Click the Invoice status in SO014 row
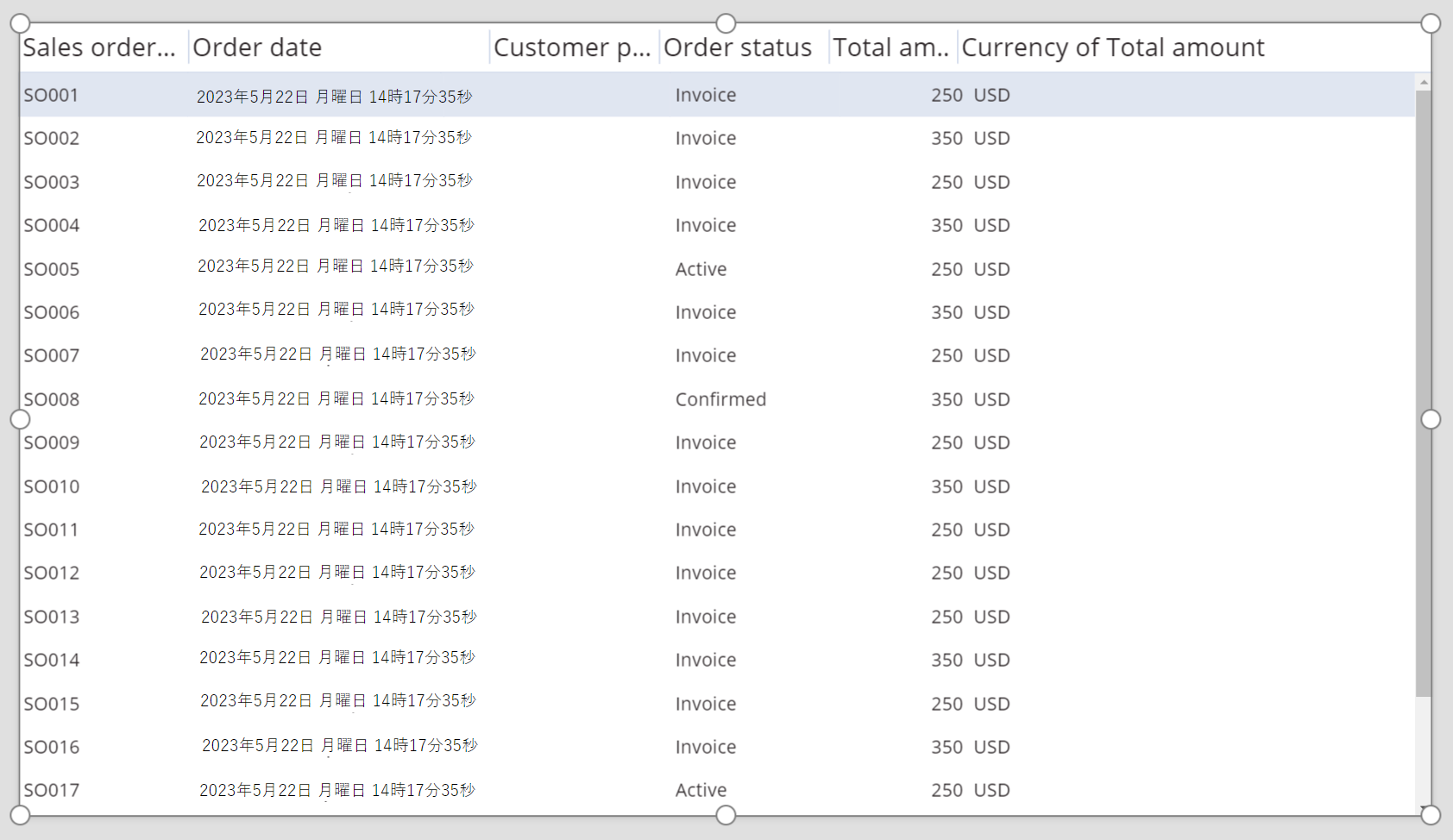This screenshot has width=1453, height=840. coord(706,660)
